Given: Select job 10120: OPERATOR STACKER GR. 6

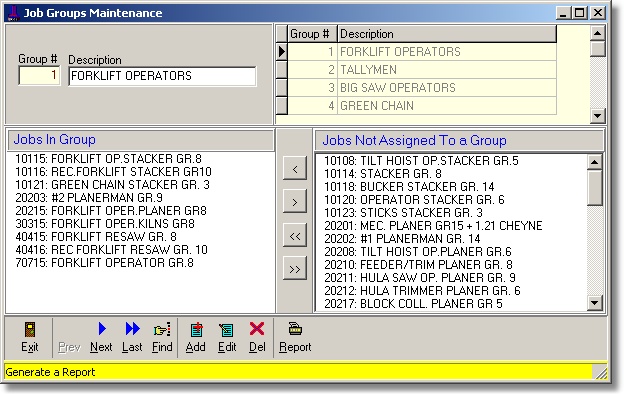Looking at the screenshot, I should coord(414,200).
